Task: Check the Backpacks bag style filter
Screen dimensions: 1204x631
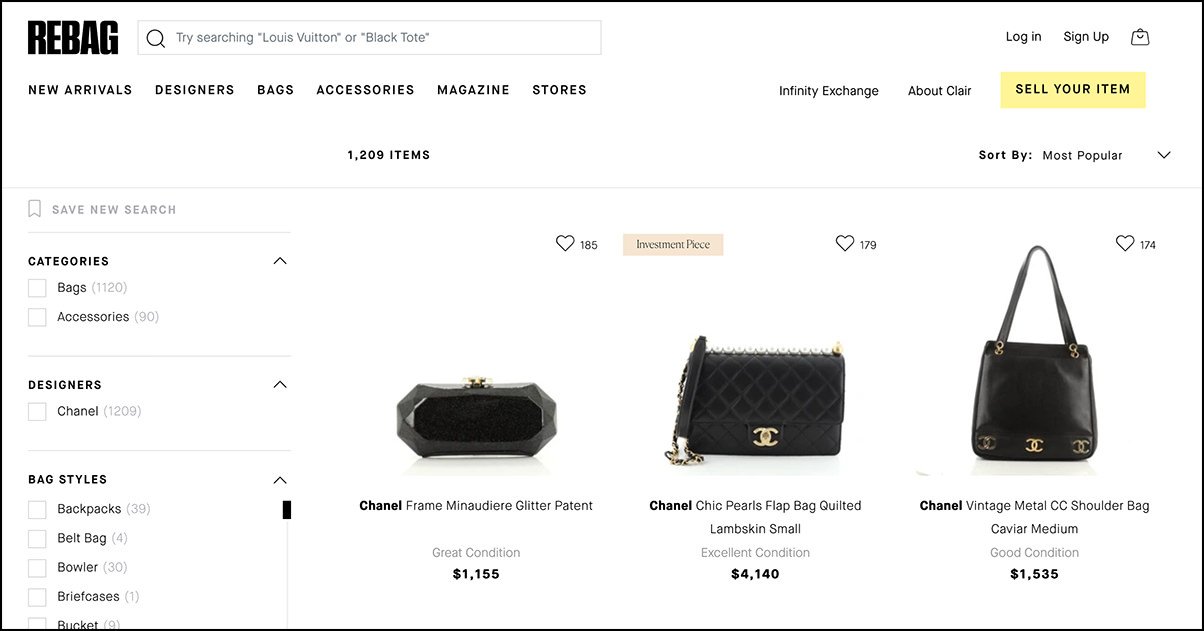Action: point(37,509)
